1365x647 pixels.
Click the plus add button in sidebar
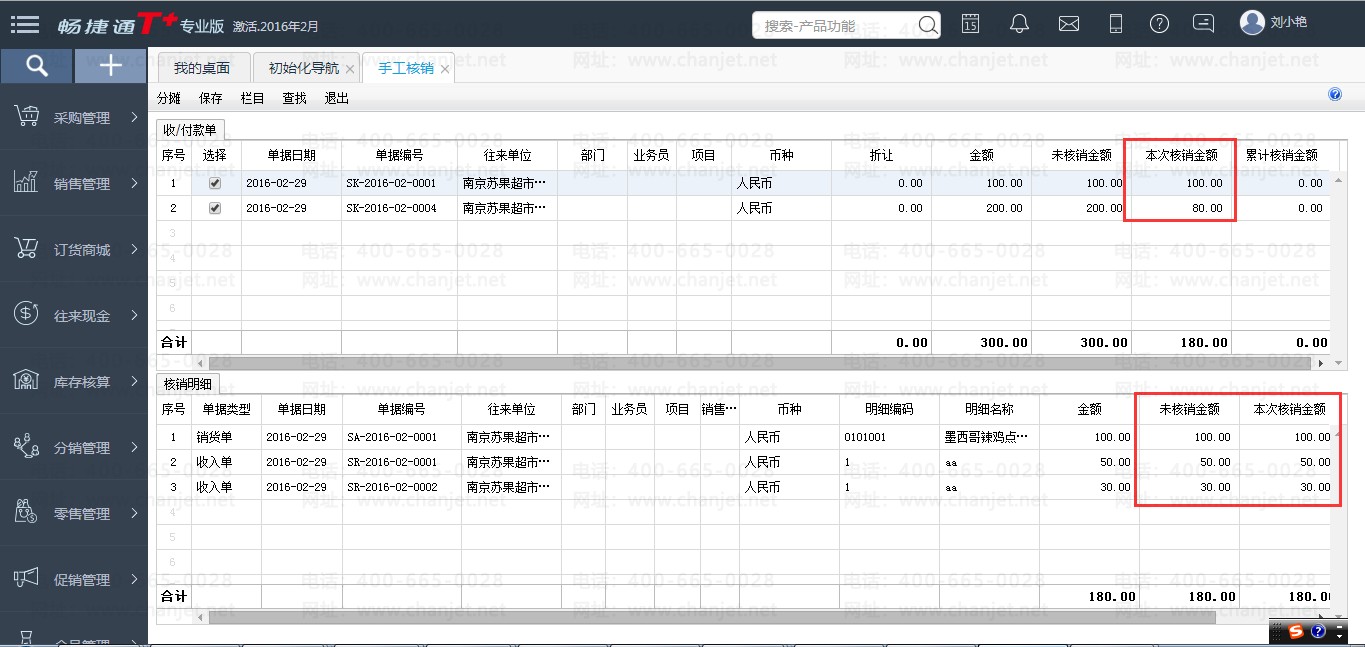click(x=111, y=66)
